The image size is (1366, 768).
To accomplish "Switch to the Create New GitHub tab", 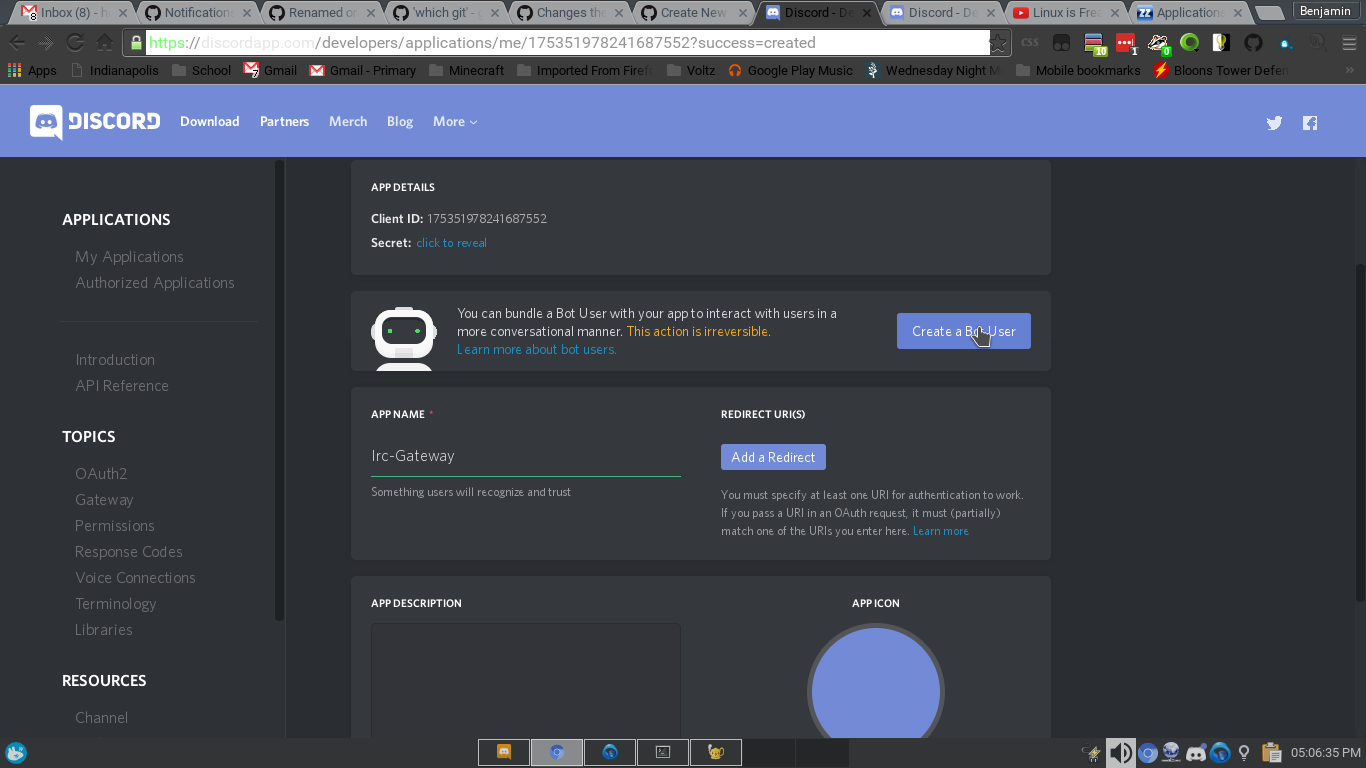I will [x=691, y=13].
